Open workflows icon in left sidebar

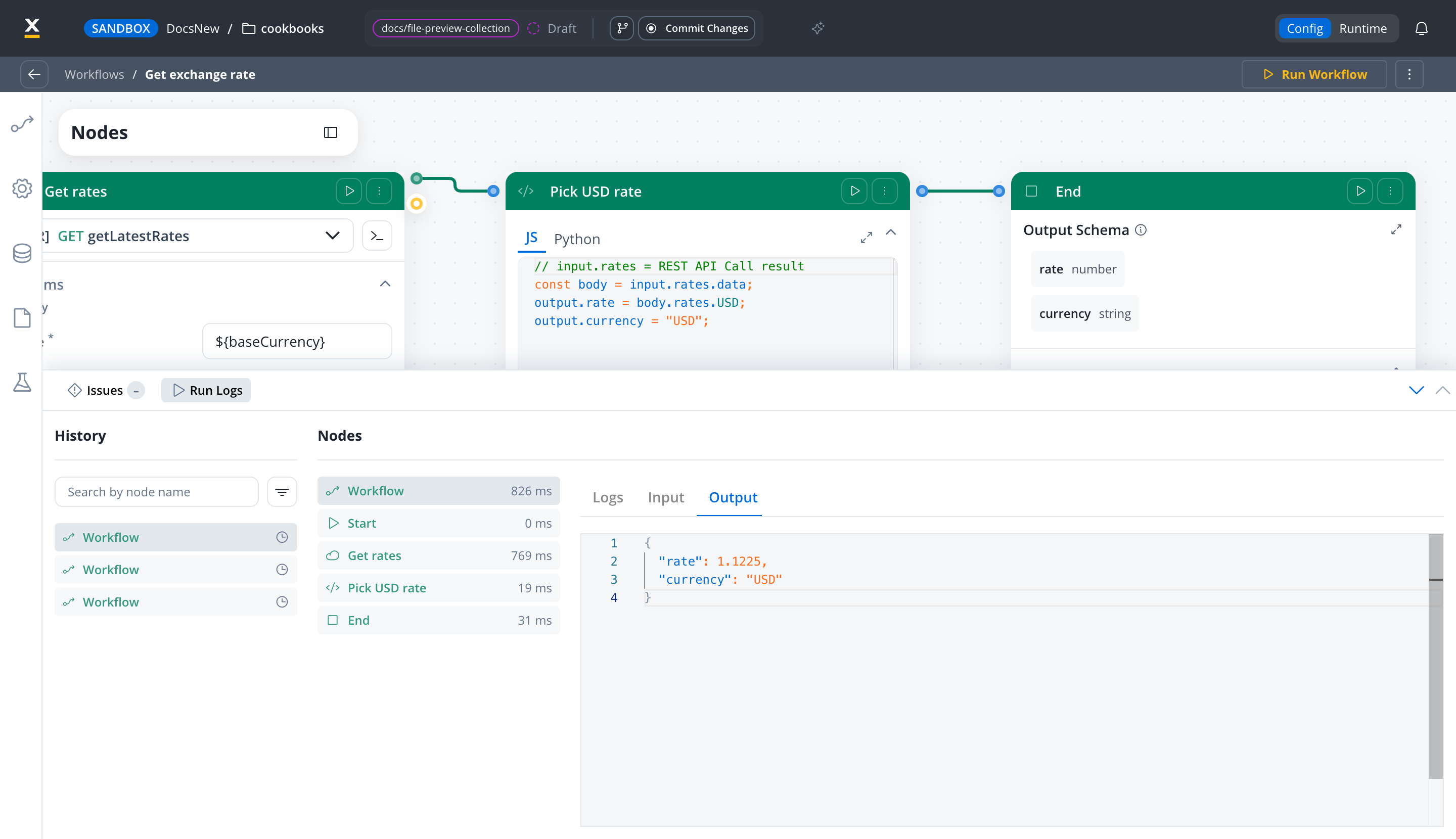click(x=22, y=124)
